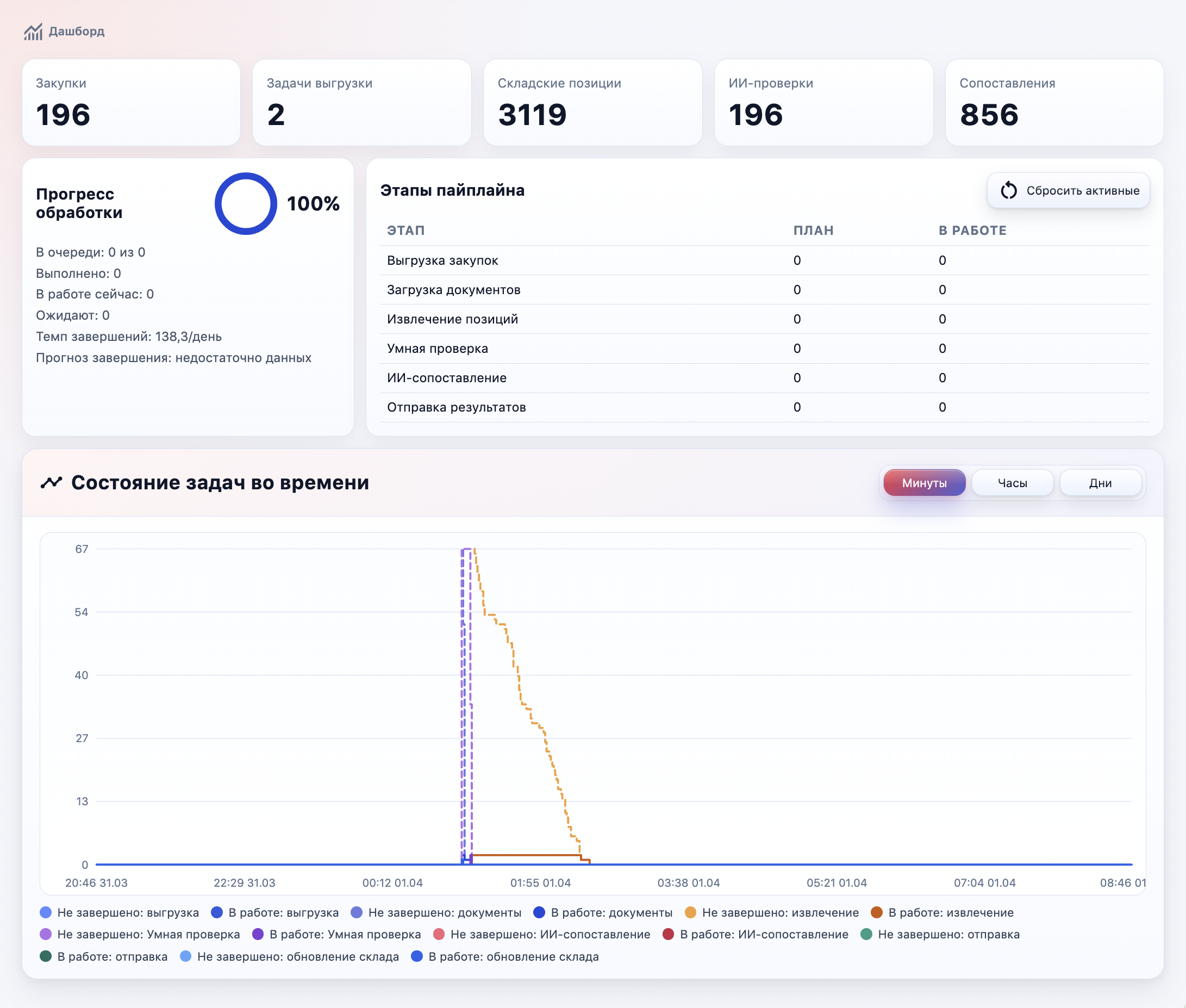The height and width of the screenshot is (1008, 1186).
Task: Open the Закупки 196 stat card
Action: pos(131,102)
